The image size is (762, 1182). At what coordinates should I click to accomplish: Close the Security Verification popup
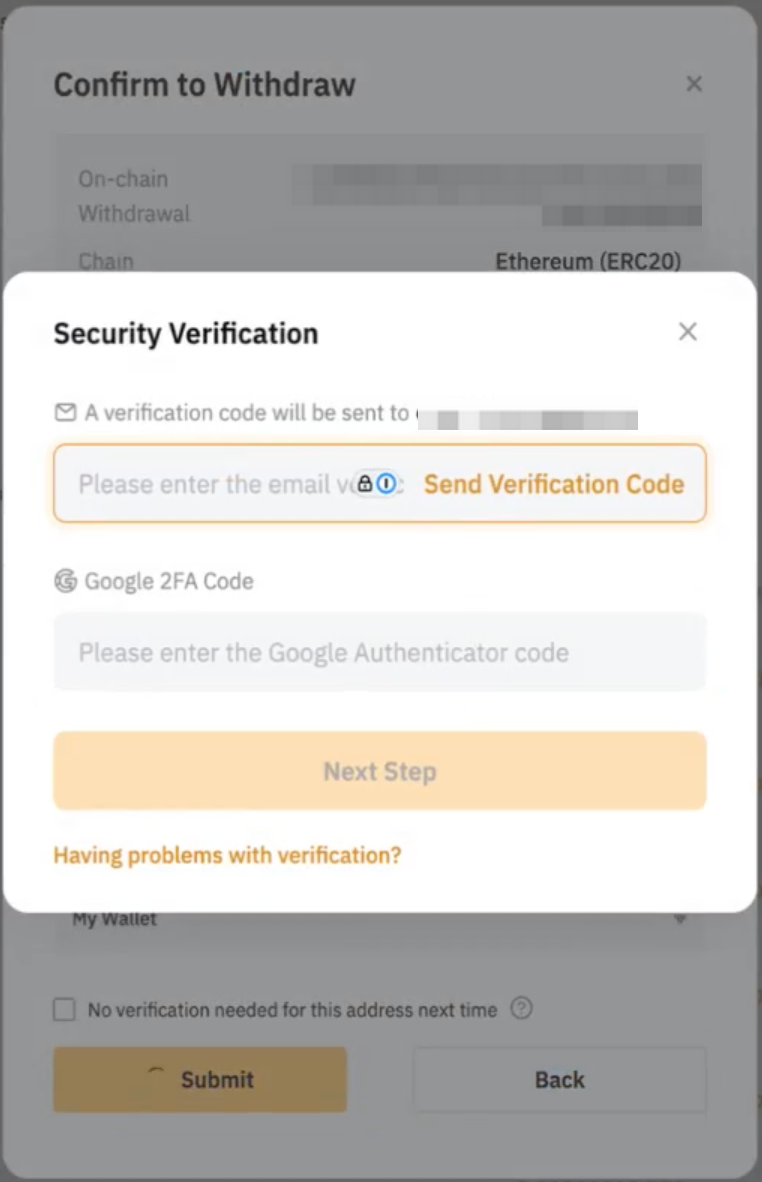click(687, 332)
